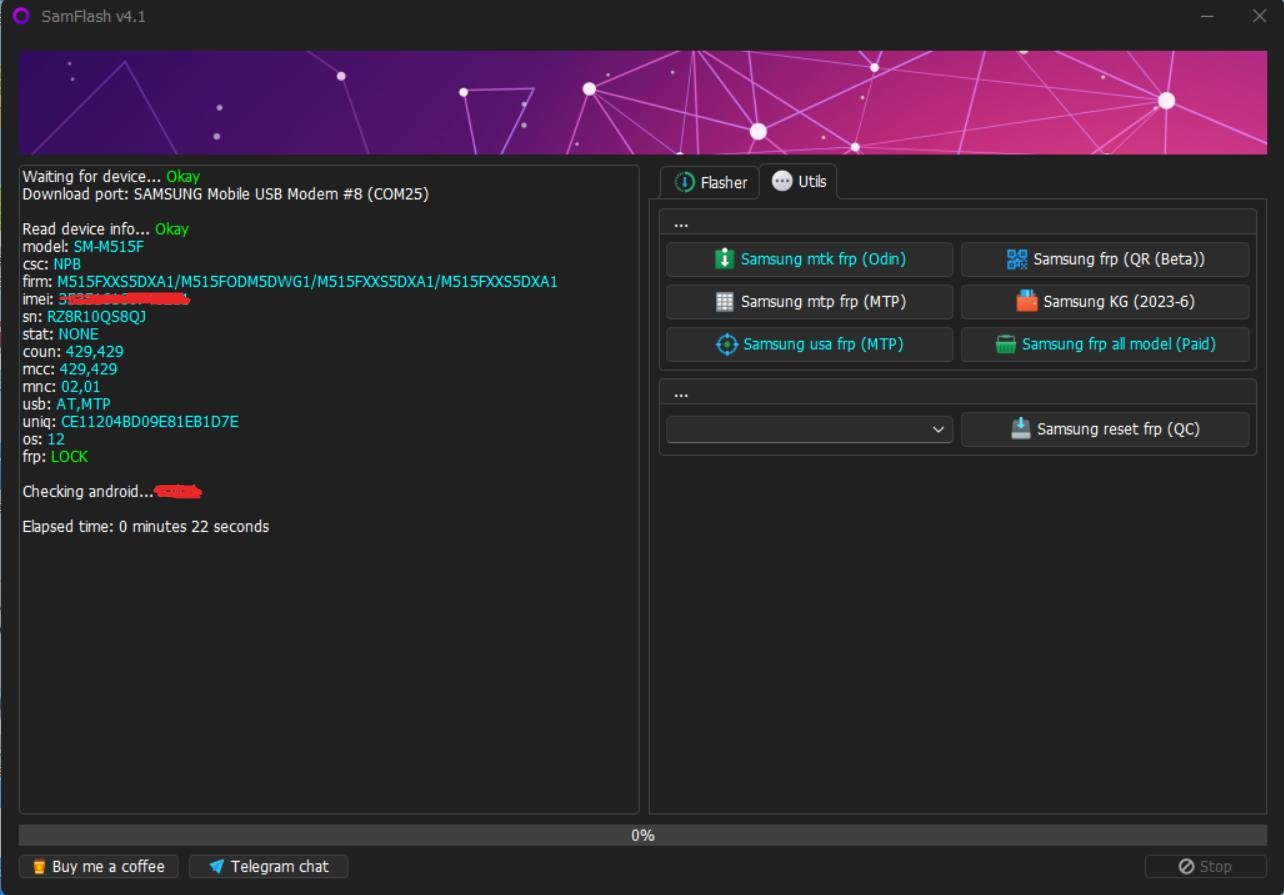1284x895 pixels.
Task: Click the QR code icon
Action: click(x=1017, y=259)
